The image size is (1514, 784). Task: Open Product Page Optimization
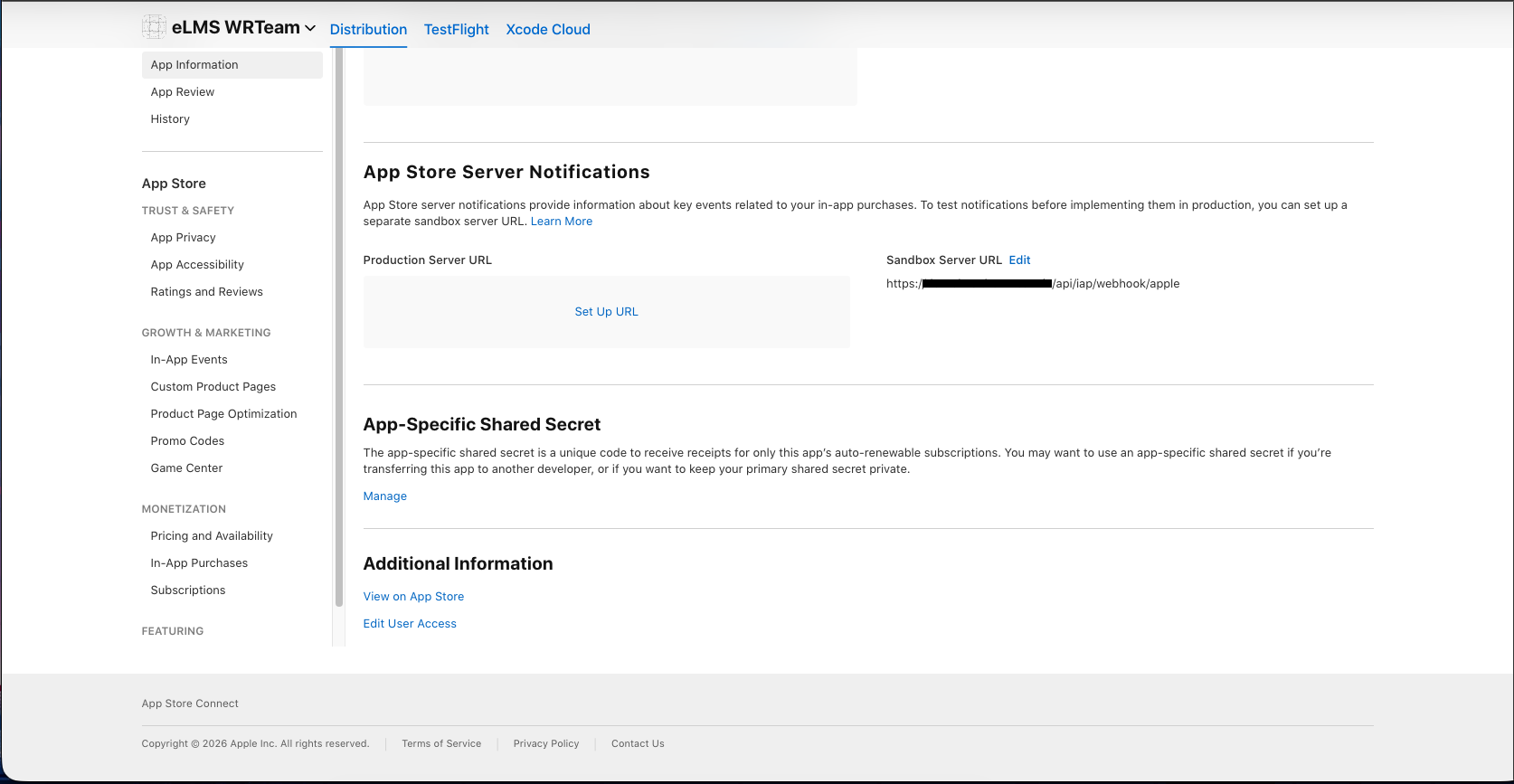224,414
